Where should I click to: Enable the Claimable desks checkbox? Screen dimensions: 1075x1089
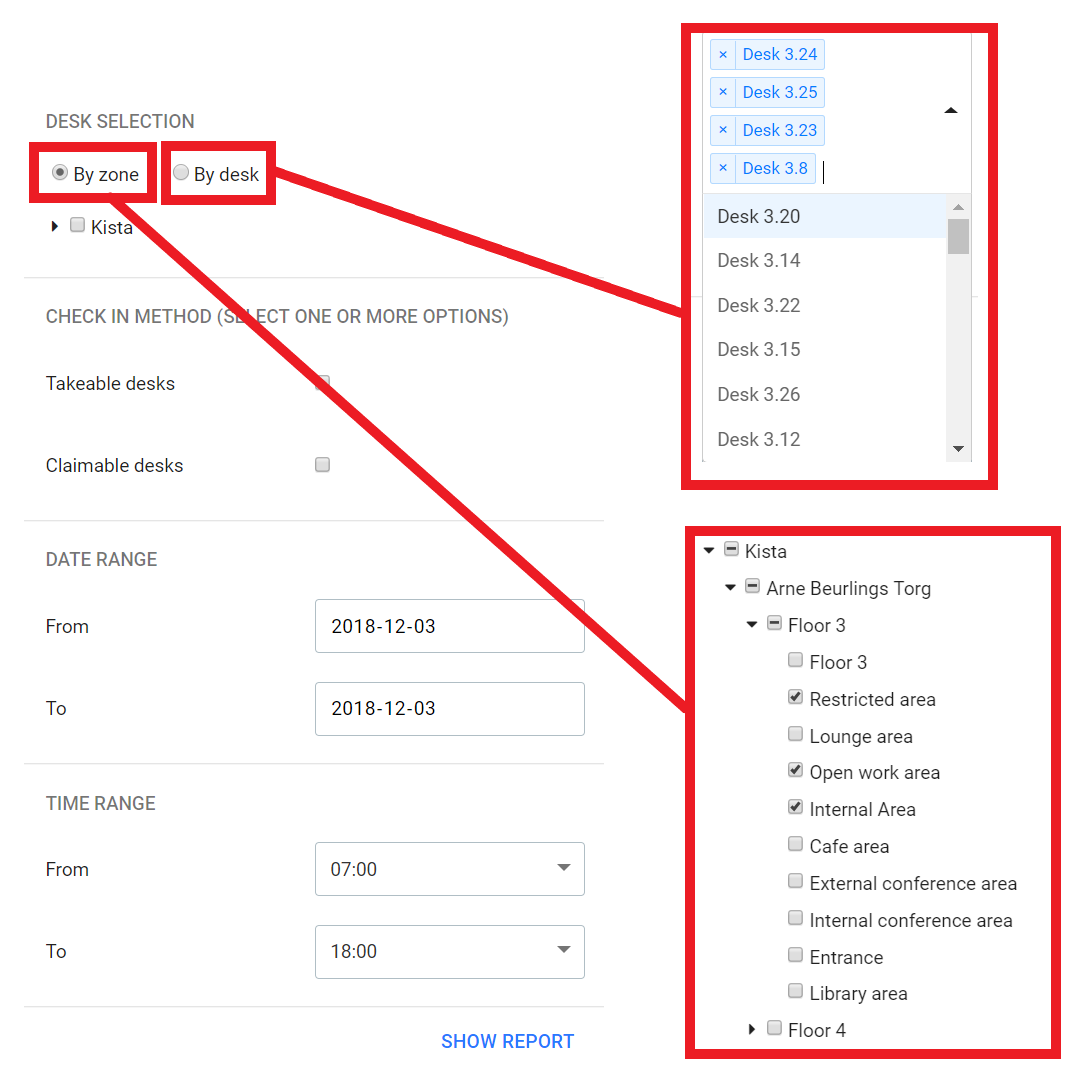(x=322, y=465)
